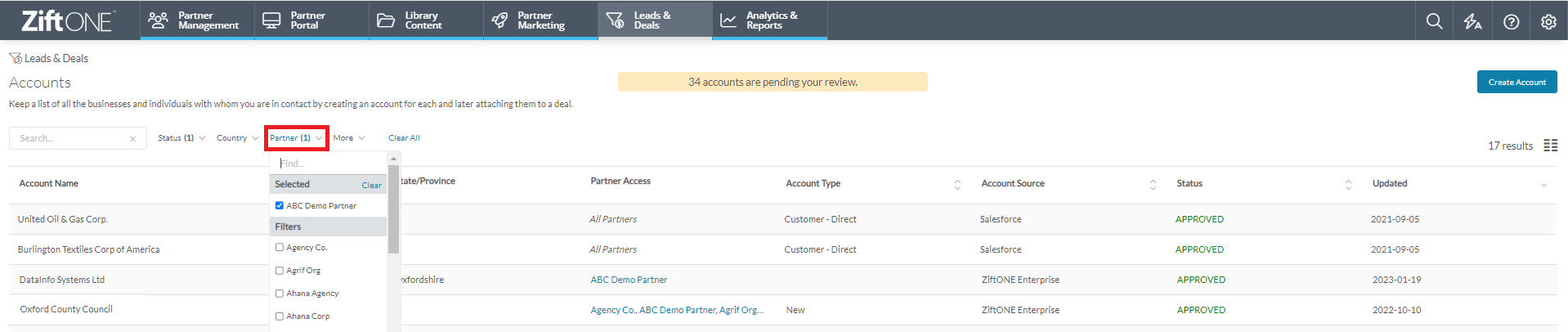Check the Ahana Agency filter checkbox
The image size is (1568, 332).
(x=280, y=293)
